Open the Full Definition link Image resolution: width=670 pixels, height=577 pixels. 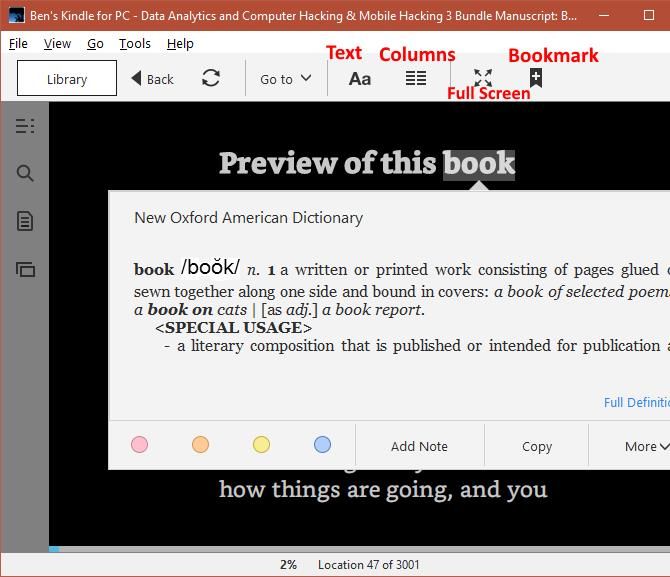pos(636,402)
